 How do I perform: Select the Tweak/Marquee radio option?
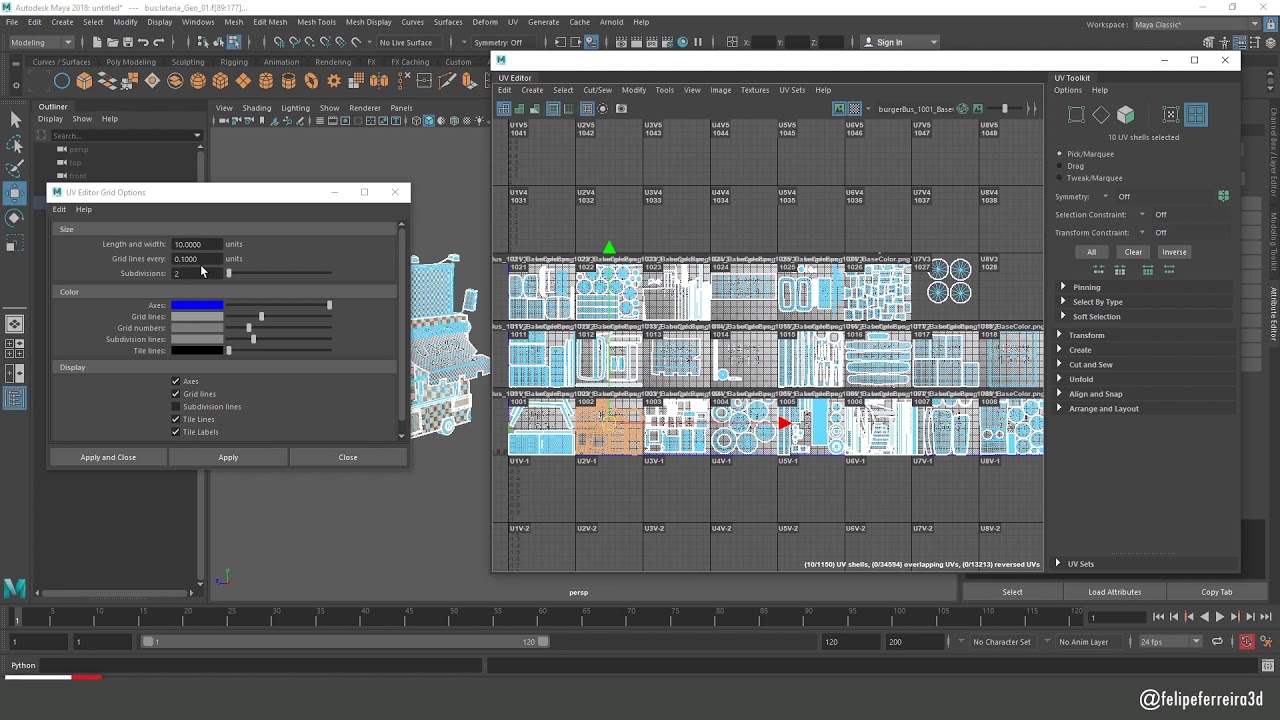(1060, 178)
